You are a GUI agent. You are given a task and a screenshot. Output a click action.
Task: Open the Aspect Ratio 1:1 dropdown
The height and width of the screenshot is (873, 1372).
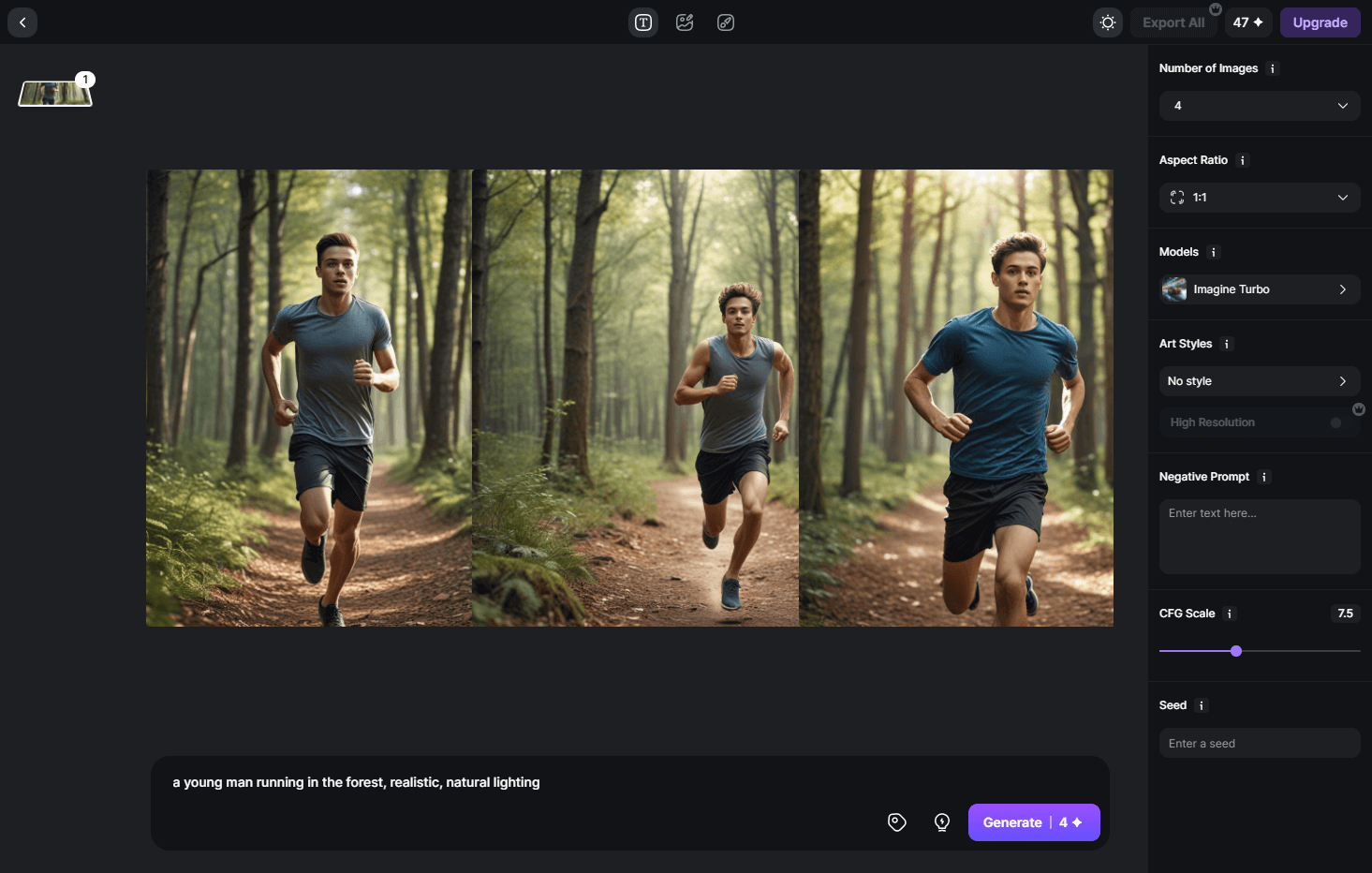point(1260,198)
